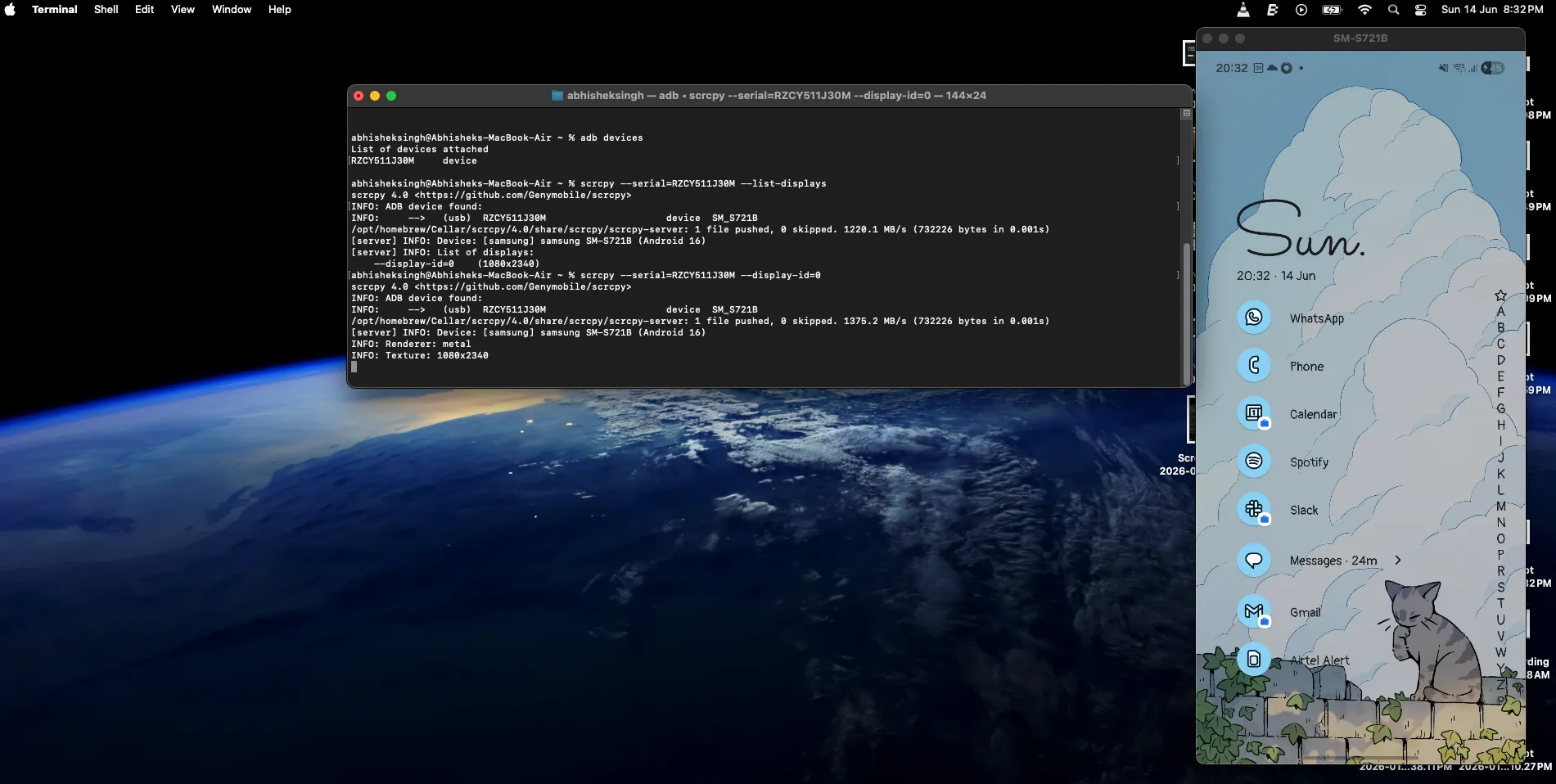Open the Shell menu

(x=106, y=10)
